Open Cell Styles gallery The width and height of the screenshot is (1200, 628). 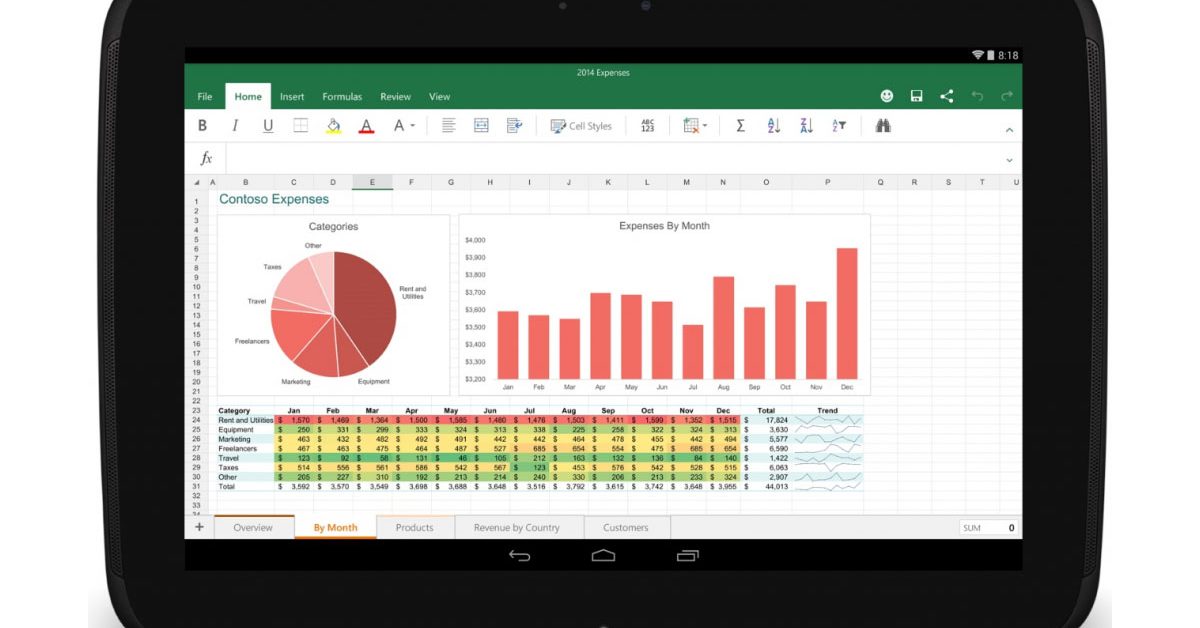(581, 126)
